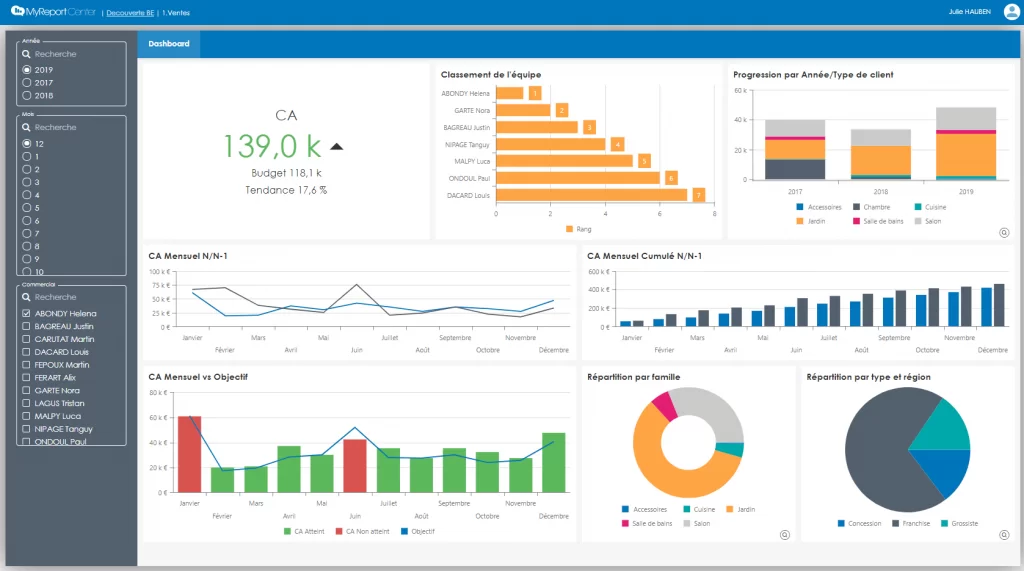The image size is (1024, 571).
Task: Click the Commercial Recherche search field
Action: pyautogui.click(x=75, y=297)
